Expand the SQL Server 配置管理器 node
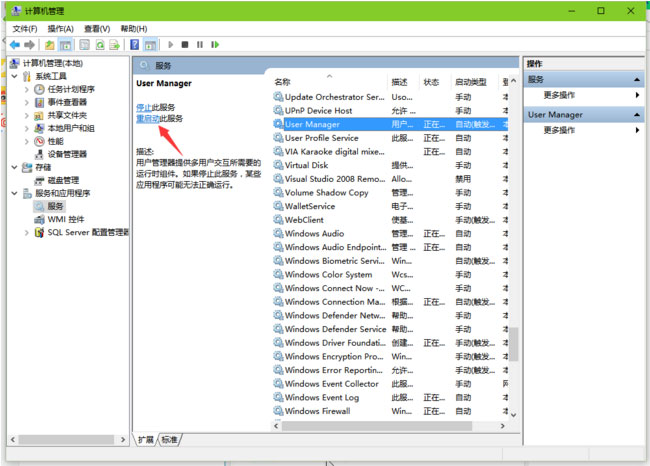The height and width of the screenshot is (466, 650). [x=27, y=233]
